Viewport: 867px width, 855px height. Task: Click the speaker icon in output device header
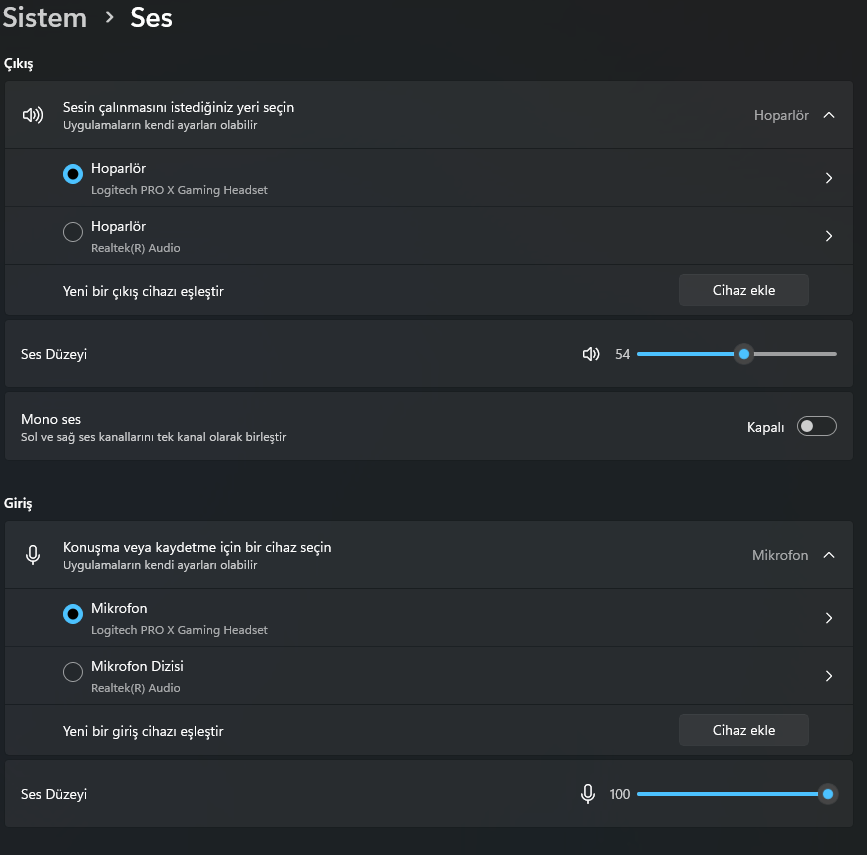click(33, 115)
